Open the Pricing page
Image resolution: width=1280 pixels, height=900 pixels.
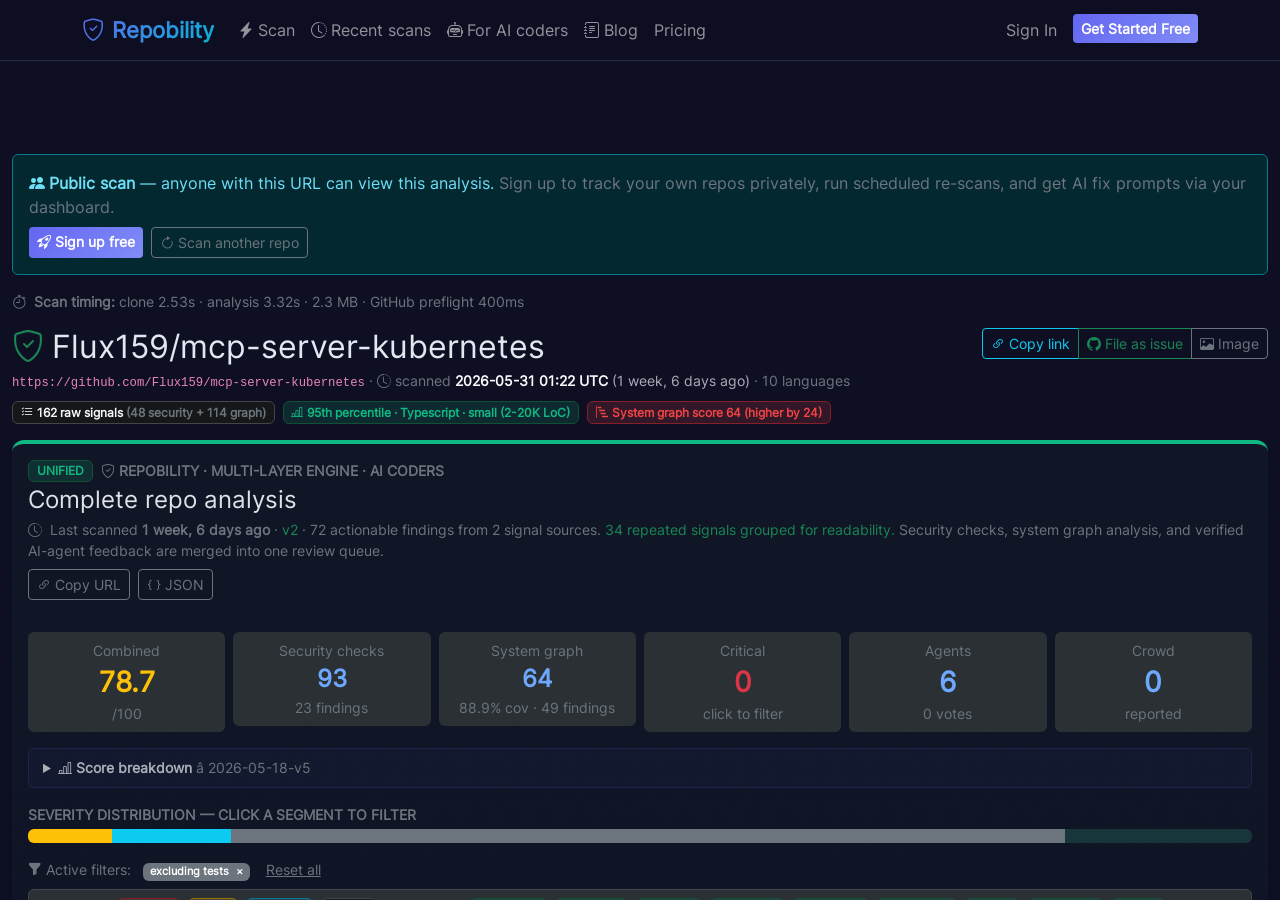[x=680, y=30]
